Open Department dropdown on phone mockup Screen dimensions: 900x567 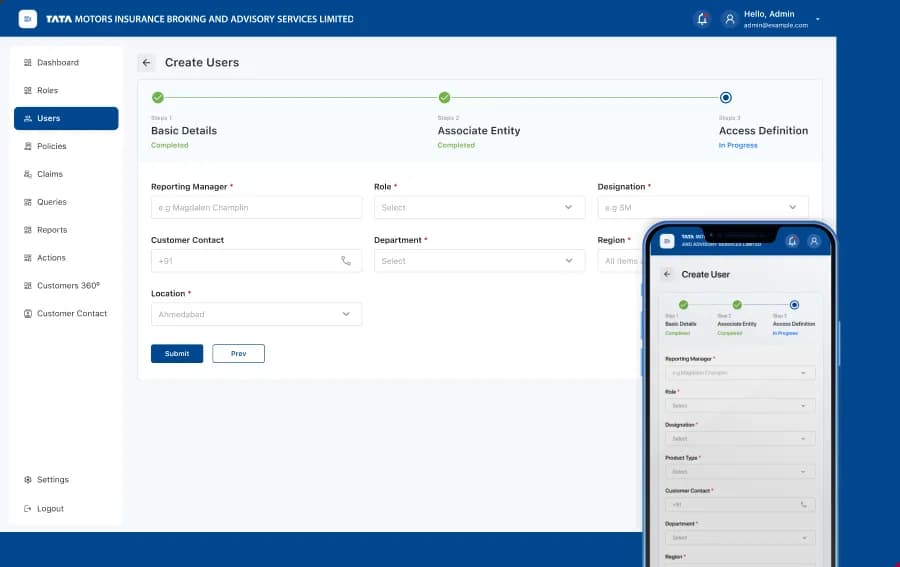coord(740,538)
